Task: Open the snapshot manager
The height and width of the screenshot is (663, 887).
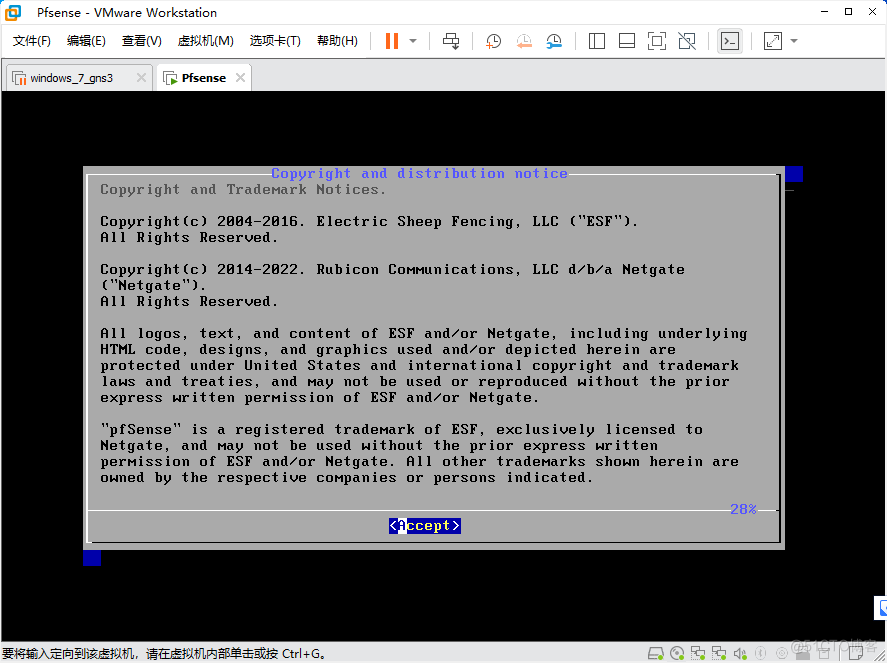Action: [554, 41]
